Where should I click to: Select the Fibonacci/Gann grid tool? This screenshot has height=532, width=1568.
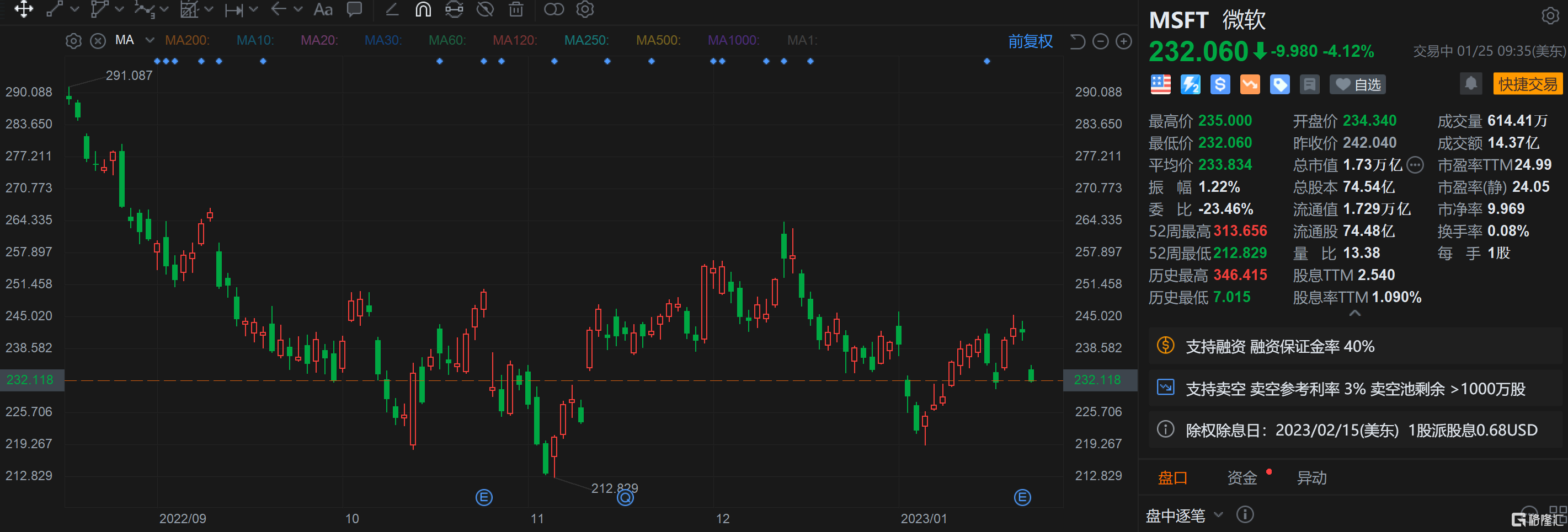point(189,9)
